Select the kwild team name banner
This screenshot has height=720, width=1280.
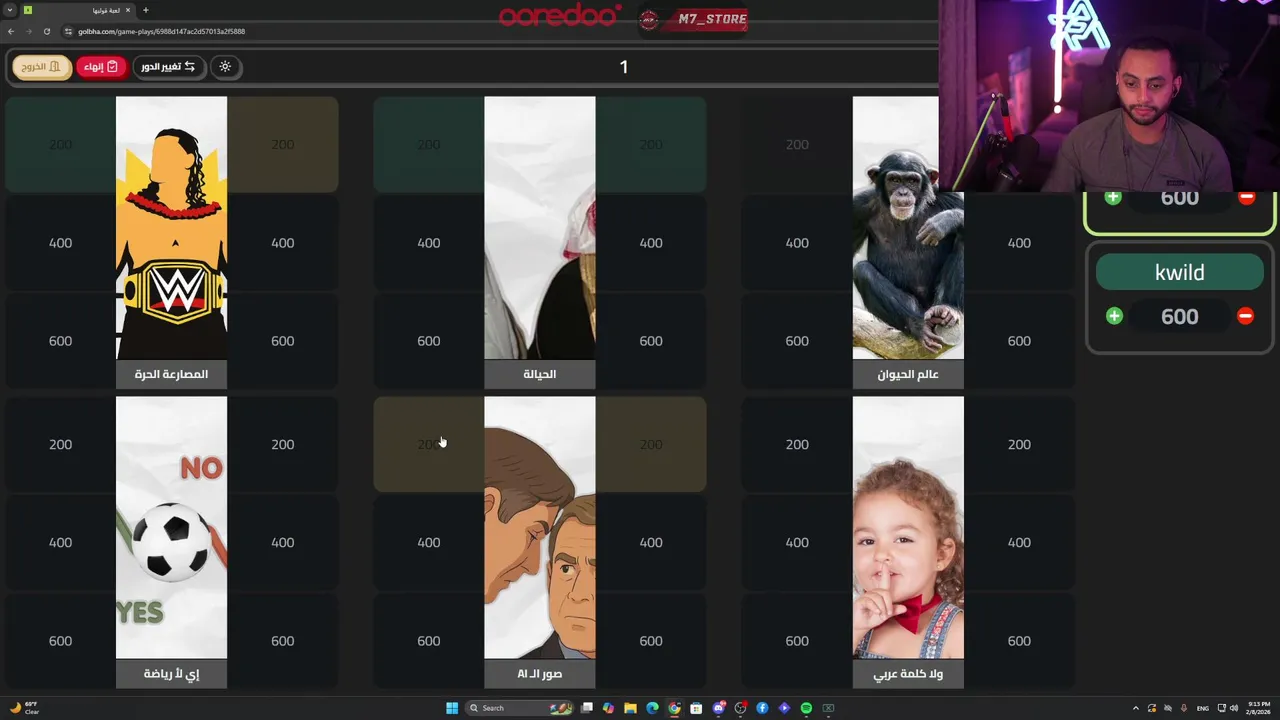pos(1180,272)
